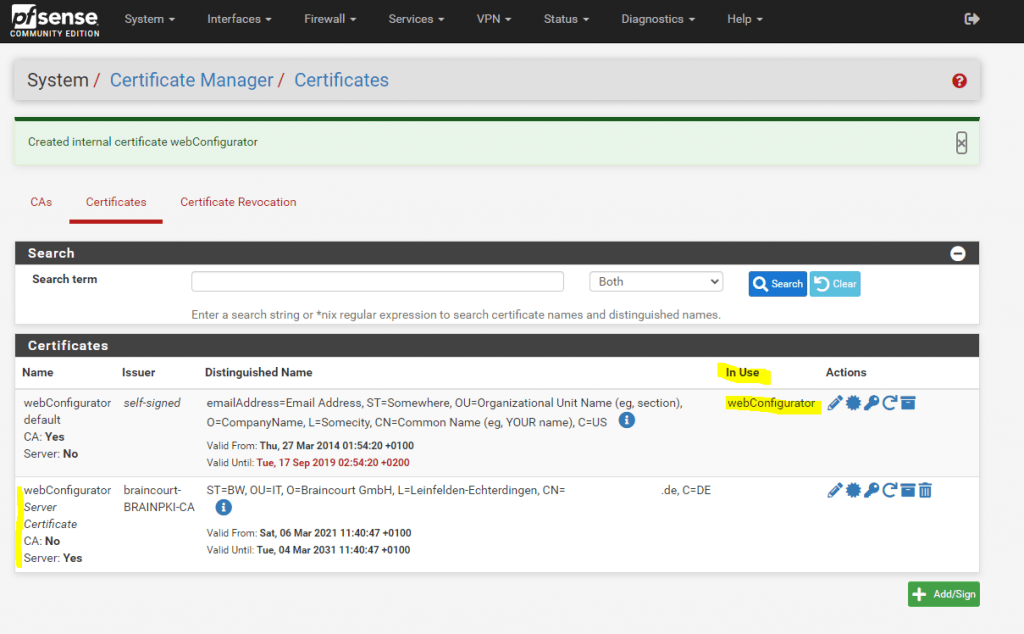Focus the Search term input field
The width and height of the screenshot is (1024, 634).
click(x=377, y=281)
